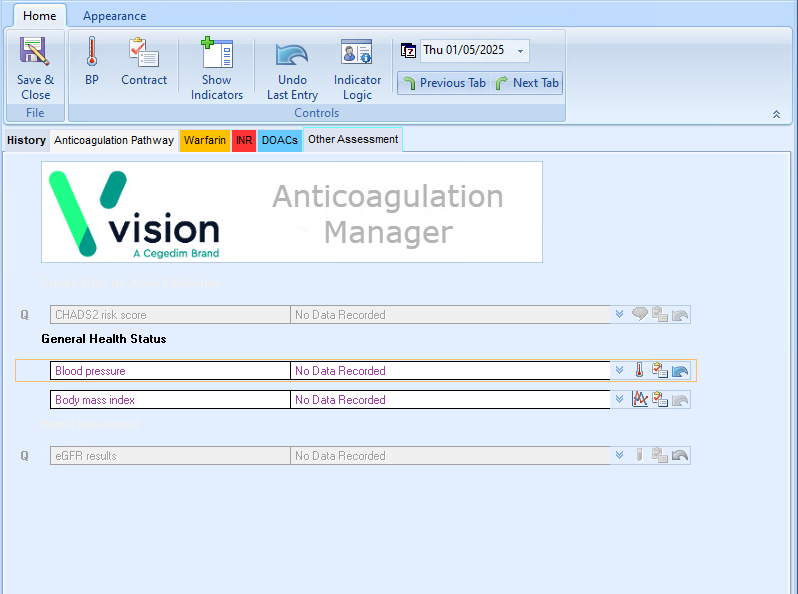Select the Body mass index label field
798x594 pixels.
(x=170, y=400)
